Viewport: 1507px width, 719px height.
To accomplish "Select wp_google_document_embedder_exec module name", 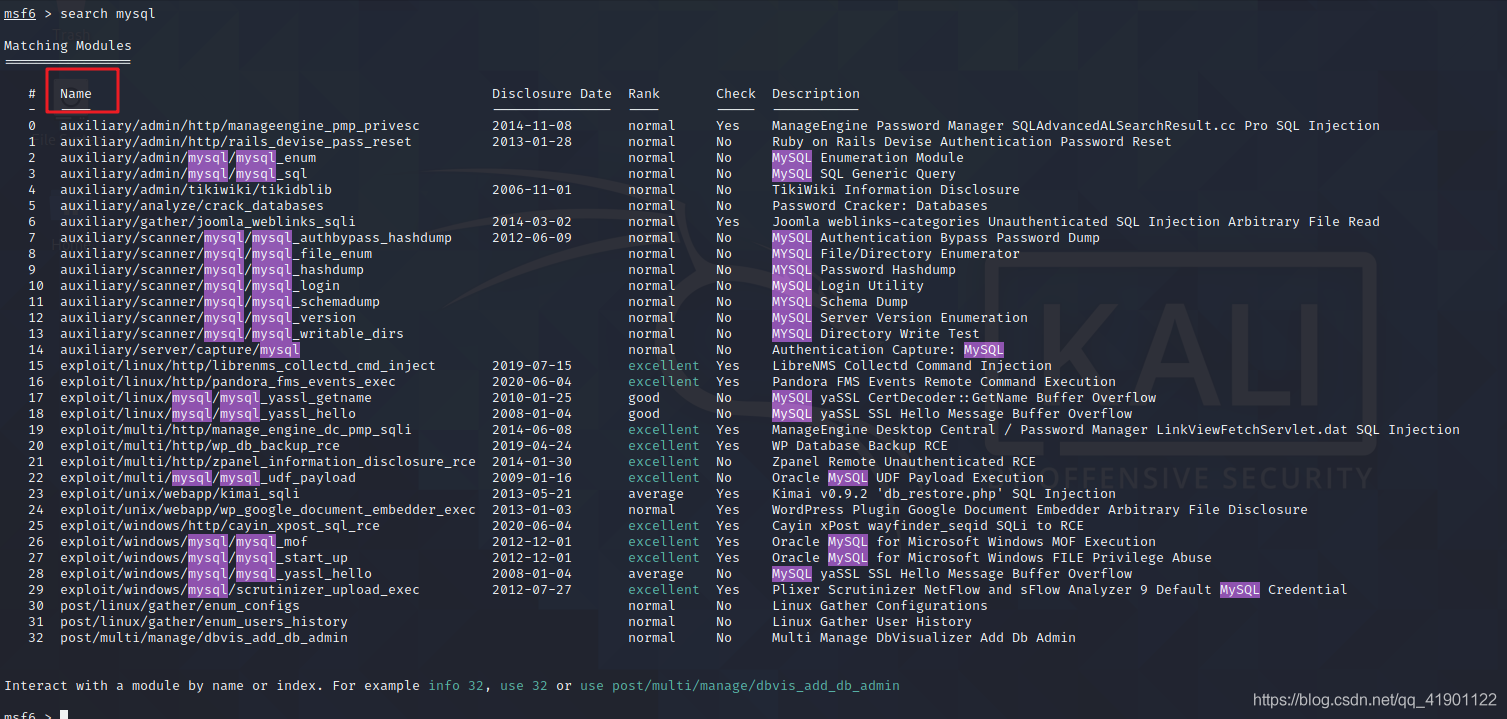I will pos(268,510).
